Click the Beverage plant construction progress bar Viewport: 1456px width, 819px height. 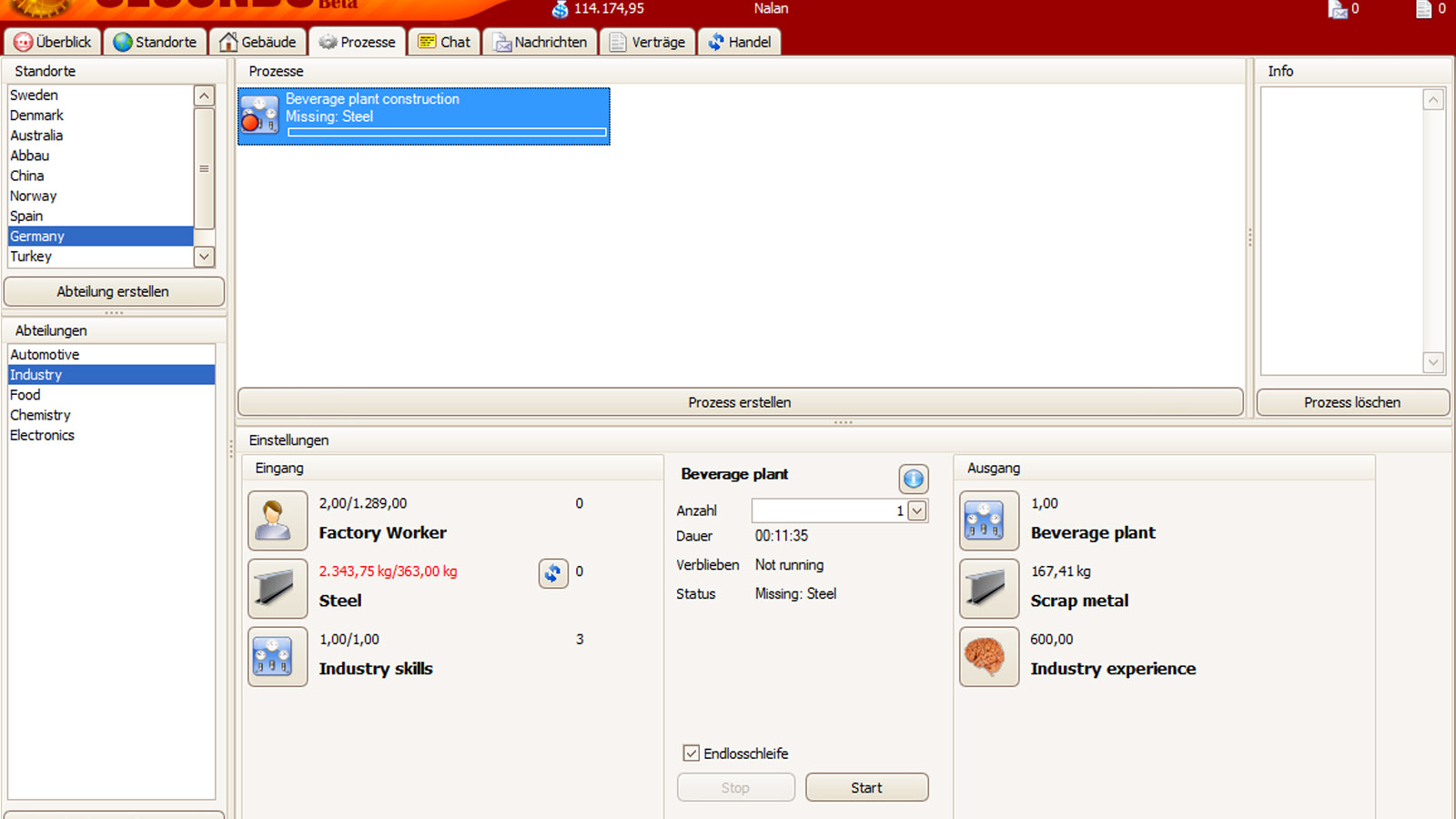point(447,133)
